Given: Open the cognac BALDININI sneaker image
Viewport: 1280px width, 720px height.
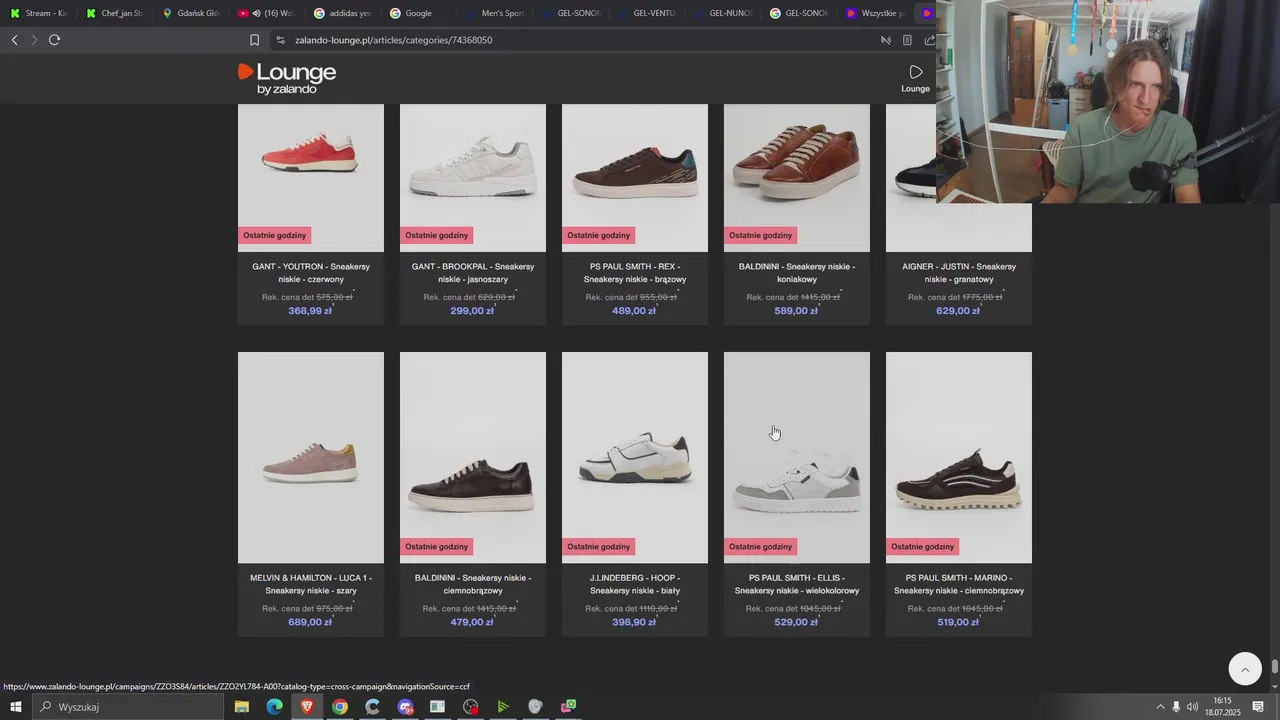Looking at the screenshot, I should point(797,177).
